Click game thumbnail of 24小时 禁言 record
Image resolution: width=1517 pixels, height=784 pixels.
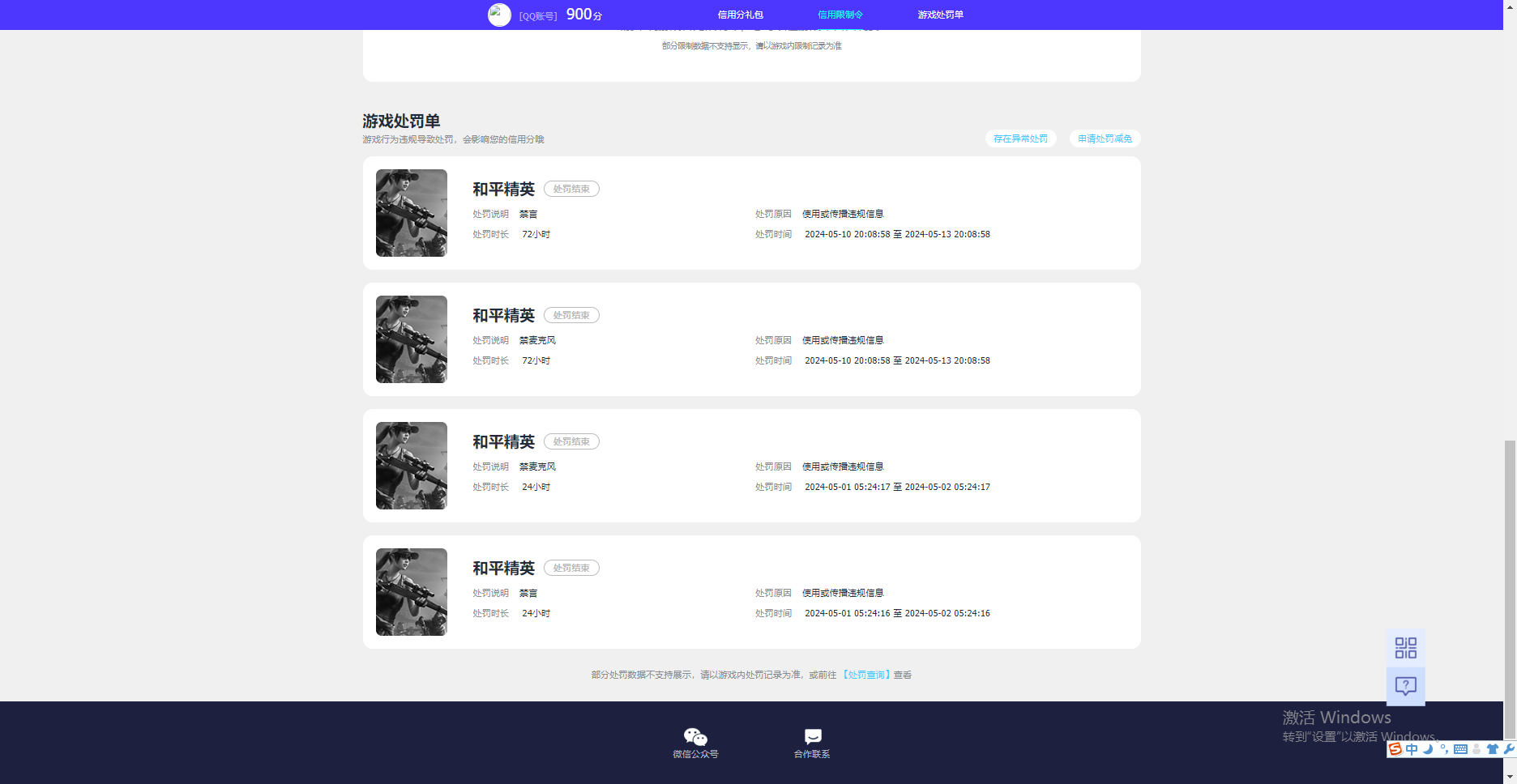tap(412, 592)
